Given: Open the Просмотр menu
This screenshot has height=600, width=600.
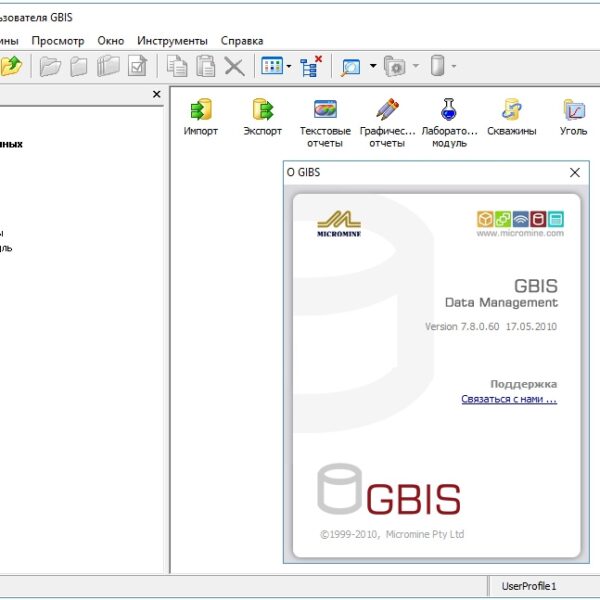Looking at the screenshot, I should point(58,41).
